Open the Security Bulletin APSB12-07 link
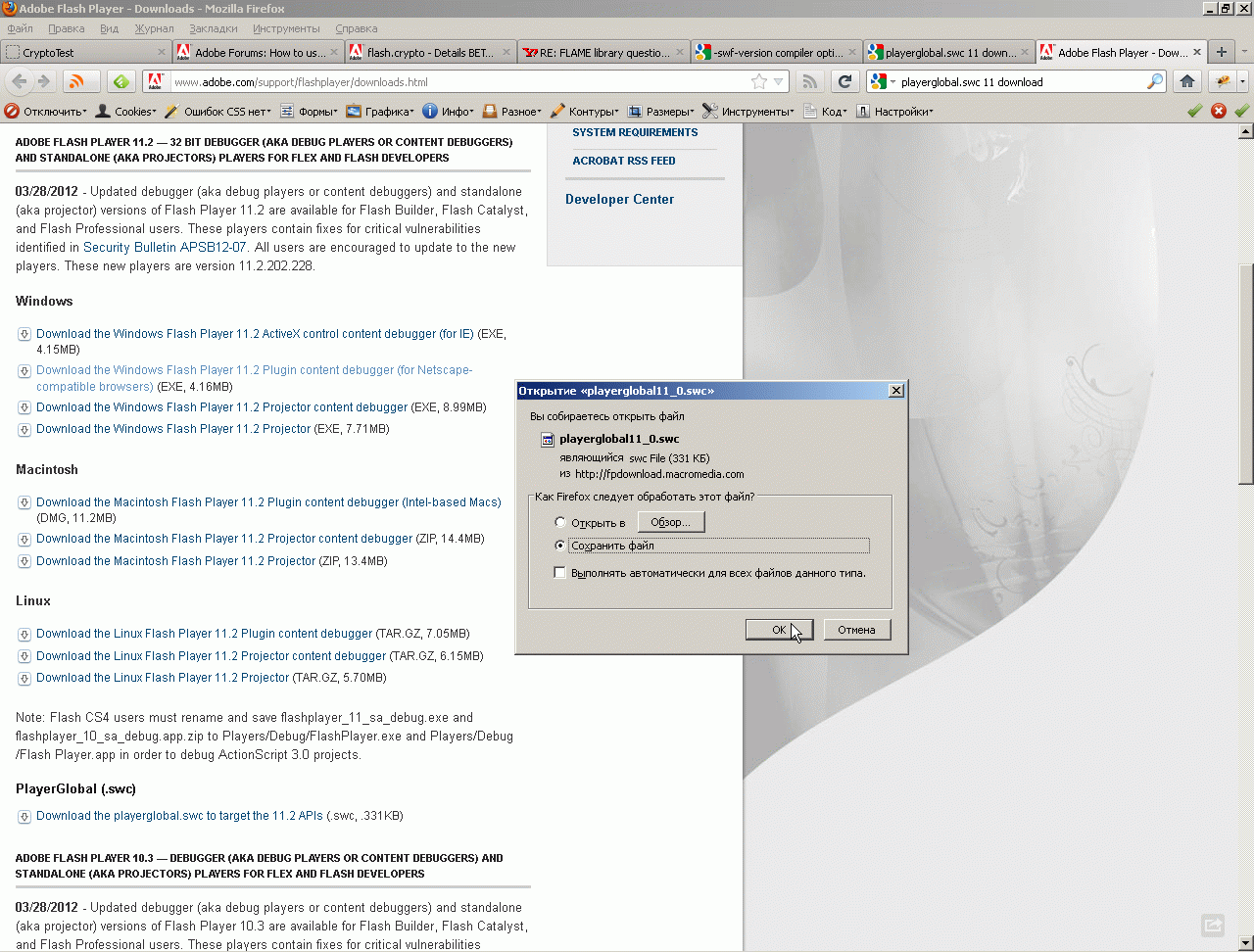The height and width of the screenshot is (952, 1254). click(165, 248)
